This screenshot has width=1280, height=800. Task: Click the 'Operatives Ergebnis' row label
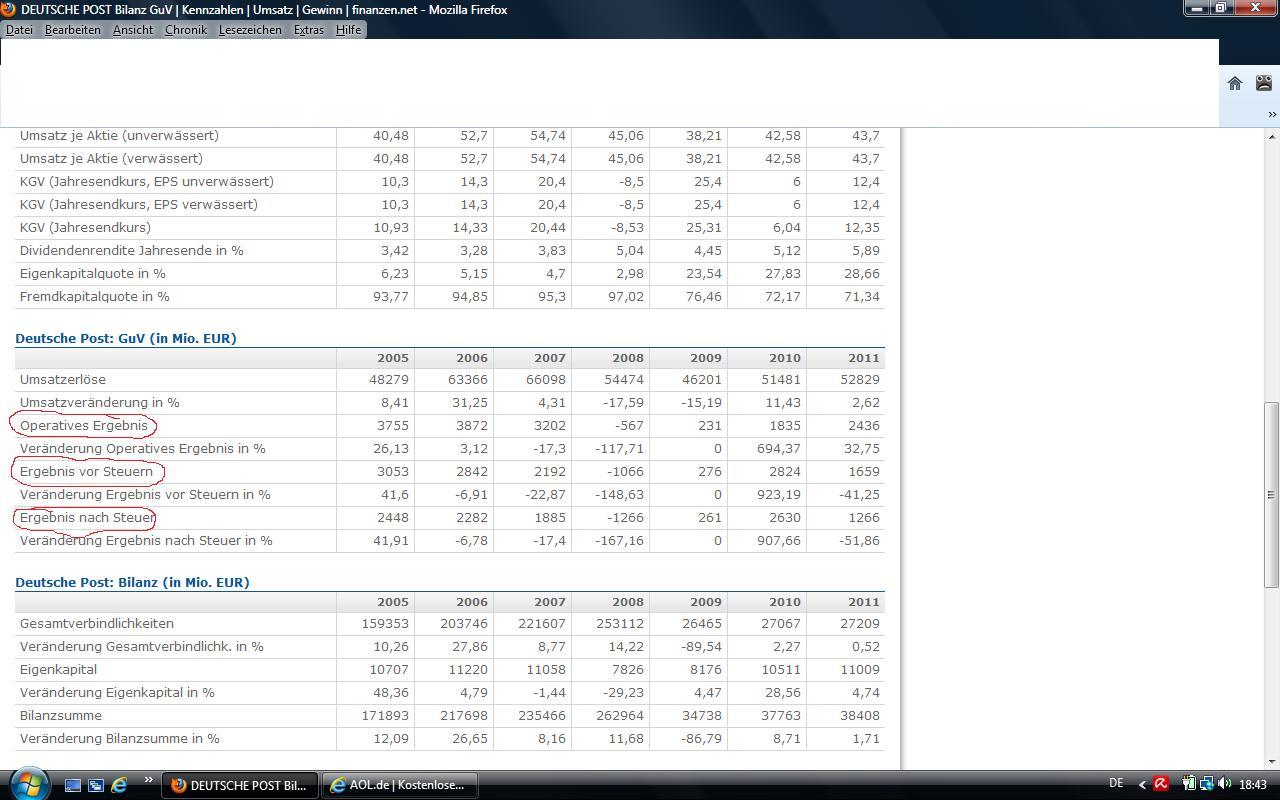(x=84, y=425)
